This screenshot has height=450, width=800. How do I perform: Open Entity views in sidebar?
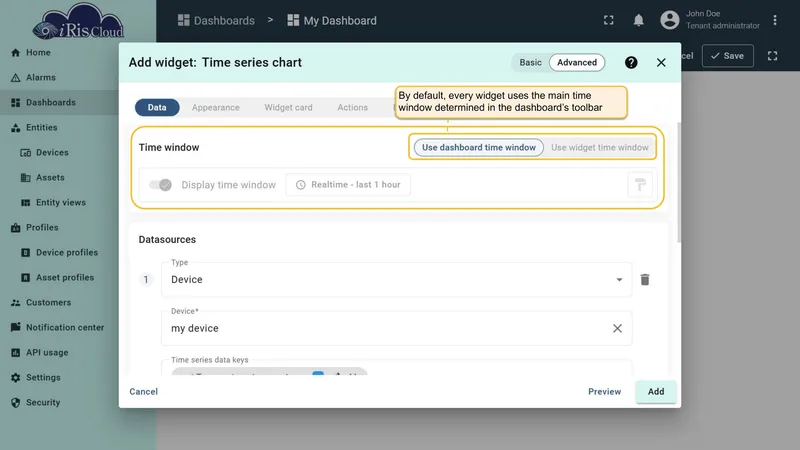59,203
